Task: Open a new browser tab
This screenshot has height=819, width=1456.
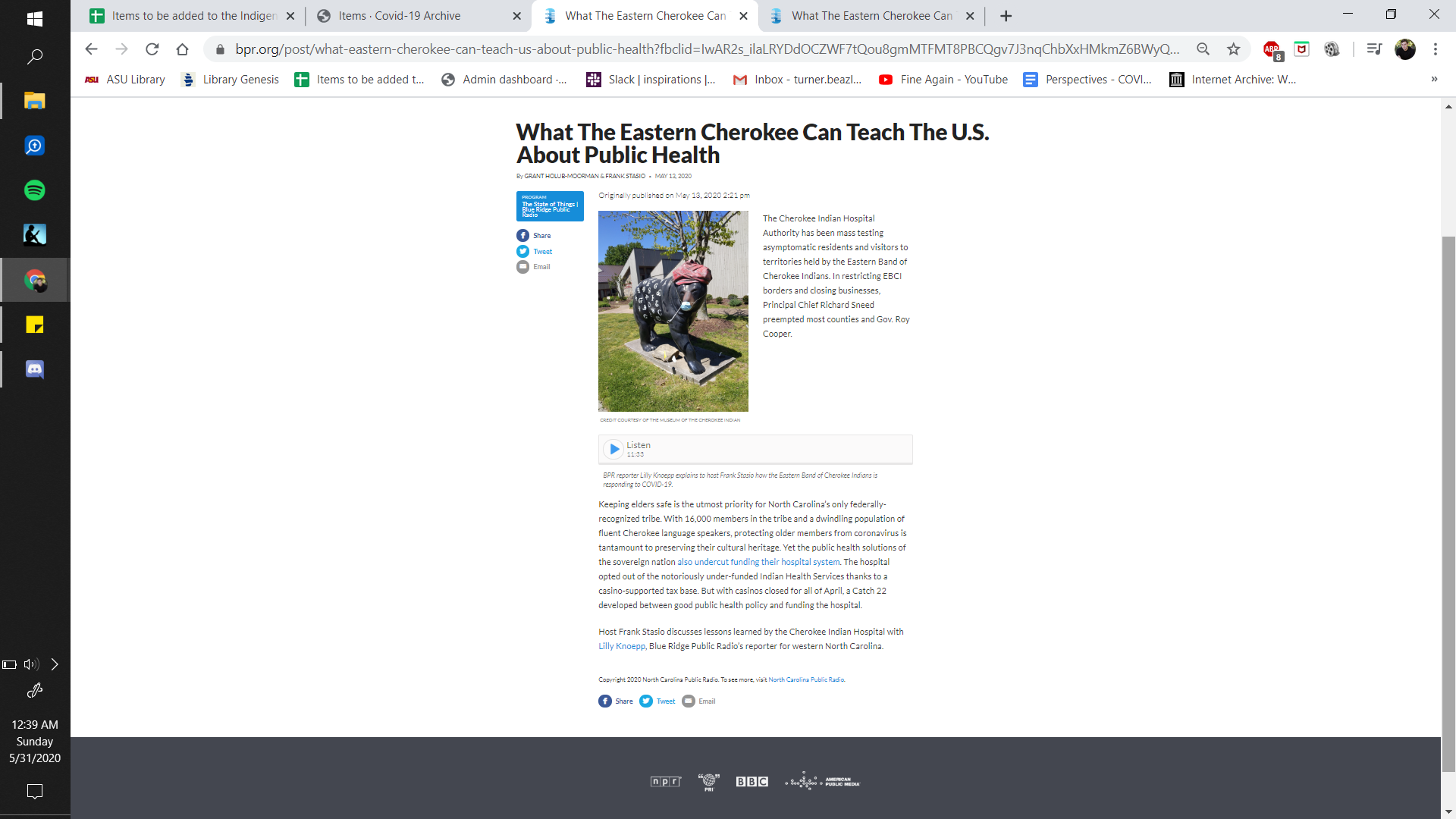Action: click(1006, 16)
